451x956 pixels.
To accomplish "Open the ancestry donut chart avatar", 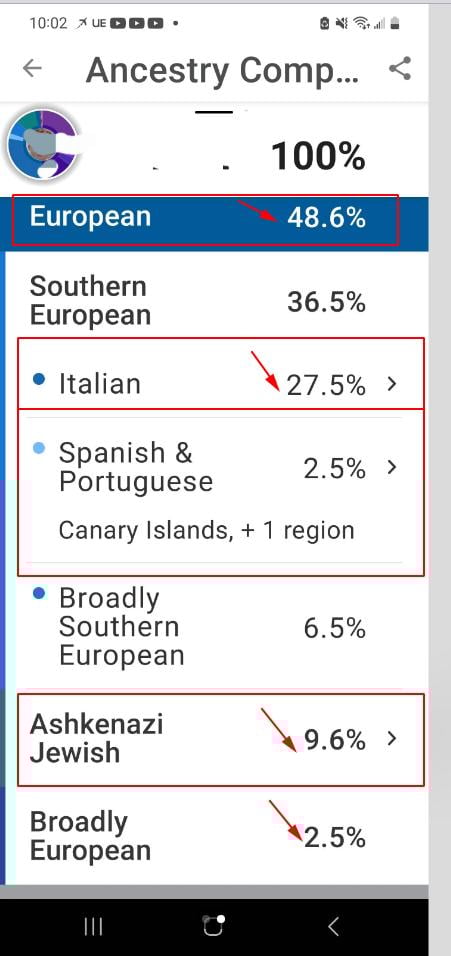I will (x=43, y=144).
